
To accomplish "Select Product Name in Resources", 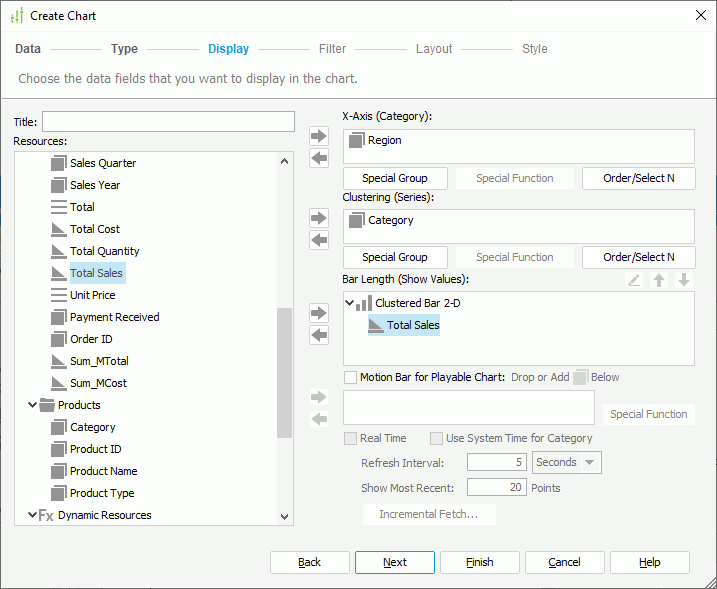I will (x=103, y=471).
